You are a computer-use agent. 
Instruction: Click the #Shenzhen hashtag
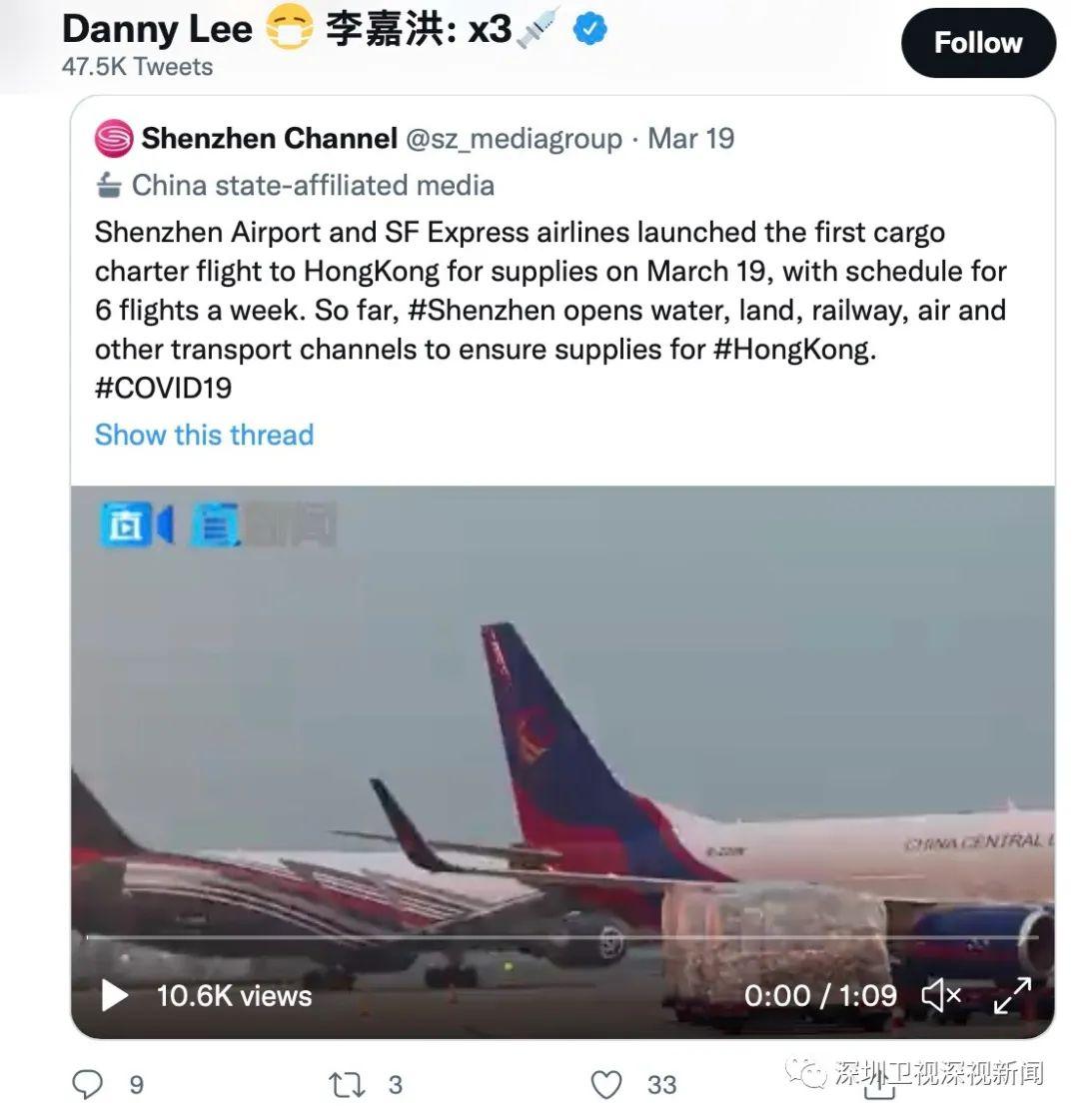[x=481, y=310]
